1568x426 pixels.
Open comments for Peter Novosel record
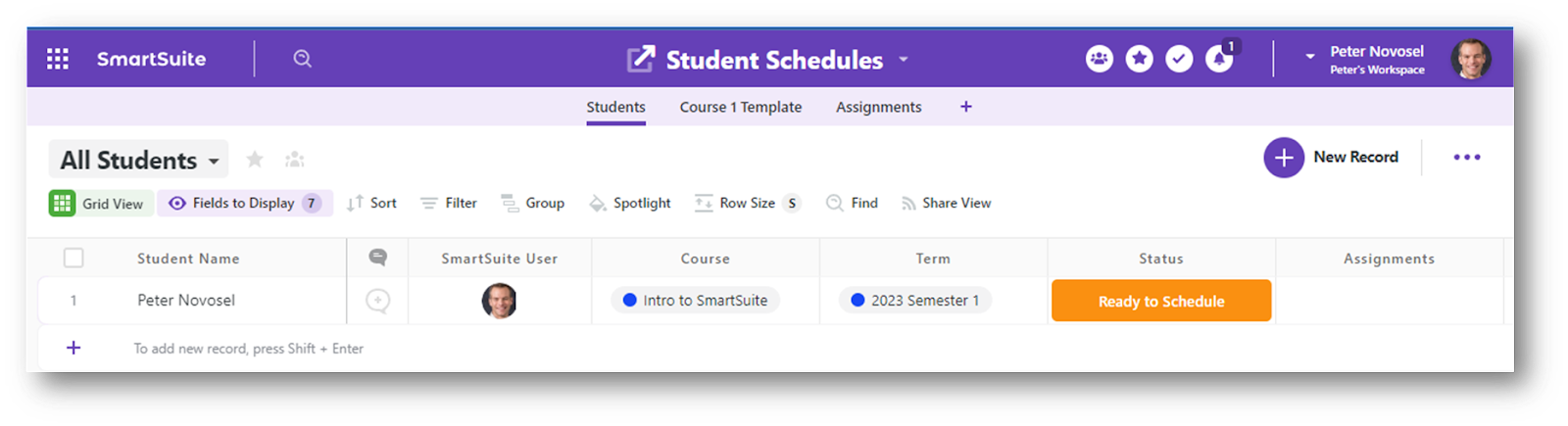(x=377, y=301)
